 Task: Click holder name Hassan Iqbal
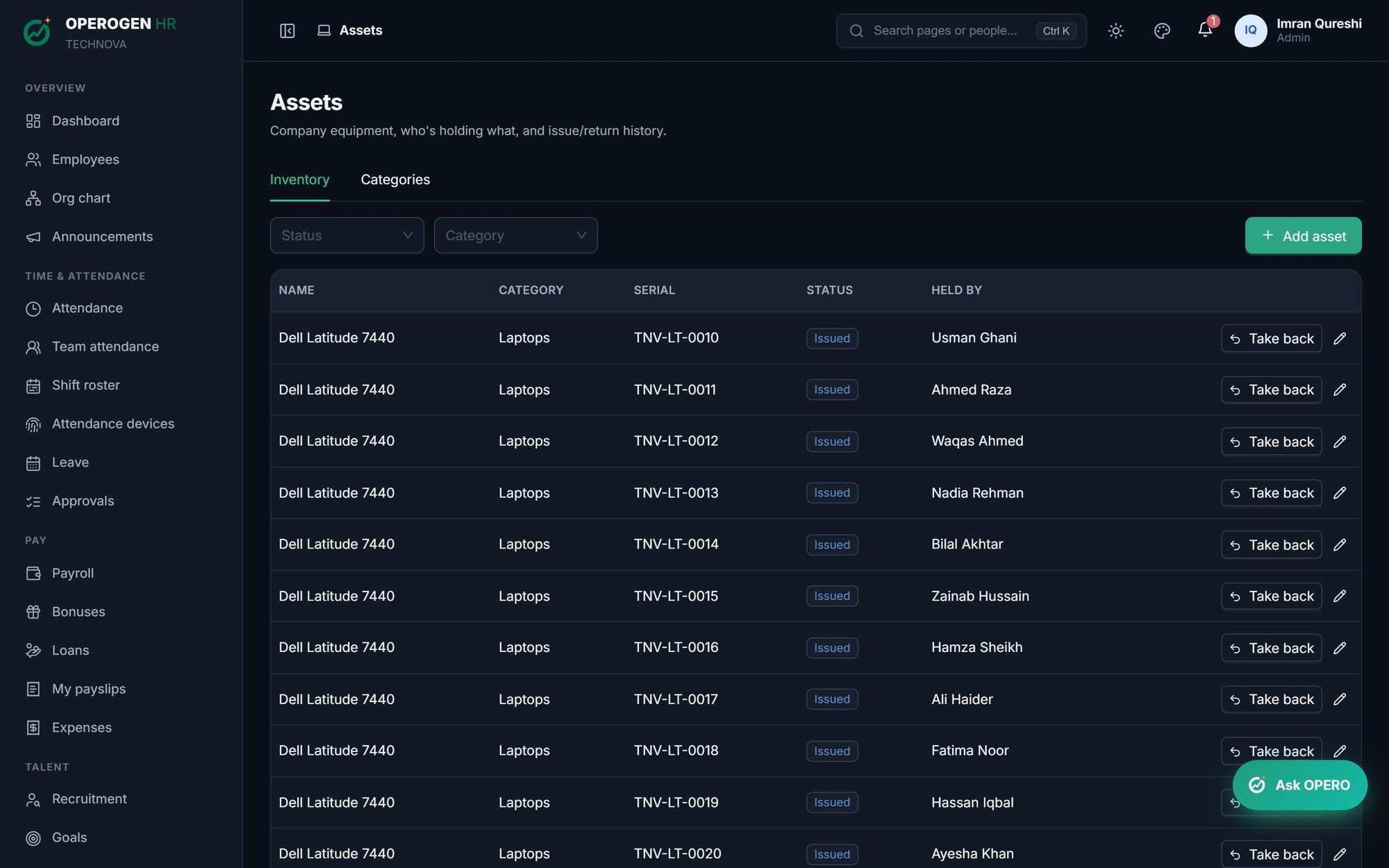pos(972,803)
